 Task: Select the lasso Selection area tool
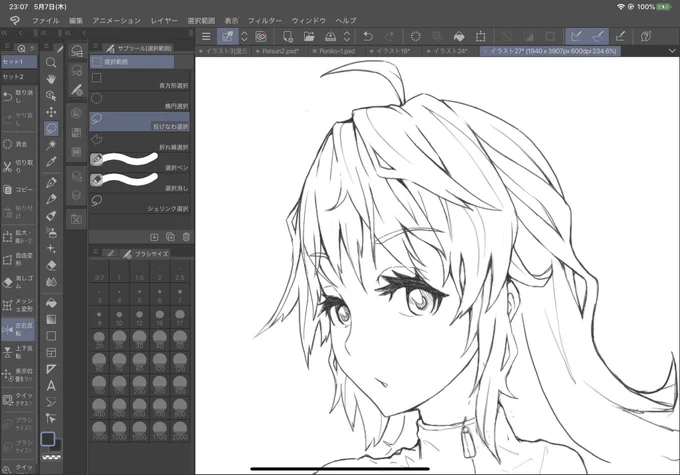[51, 128]
